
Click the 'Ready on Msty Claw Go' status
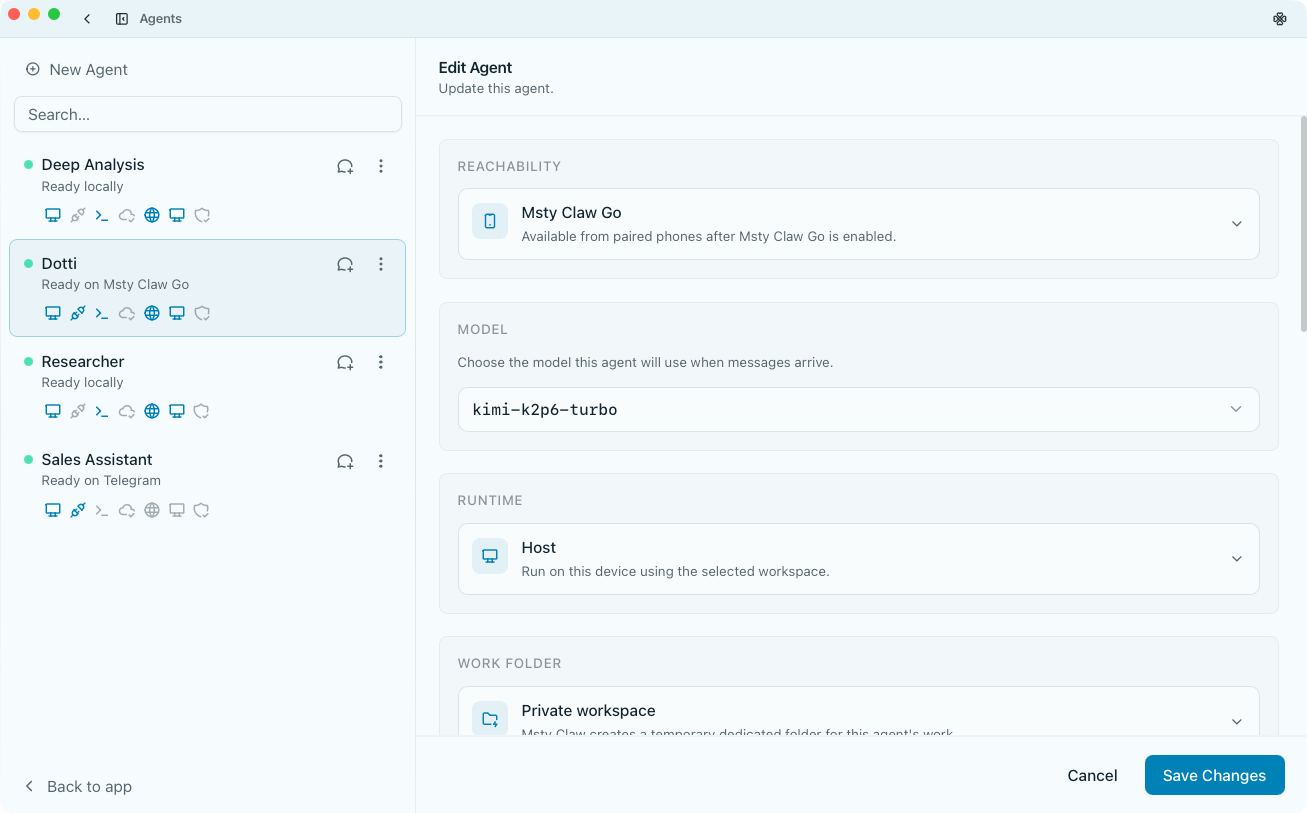tap(115, 284)
